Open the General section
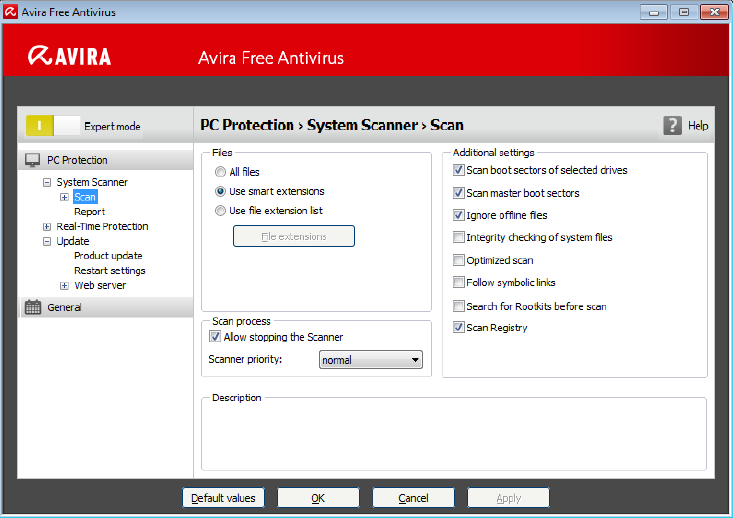The image size is (733, 518). 106,307
